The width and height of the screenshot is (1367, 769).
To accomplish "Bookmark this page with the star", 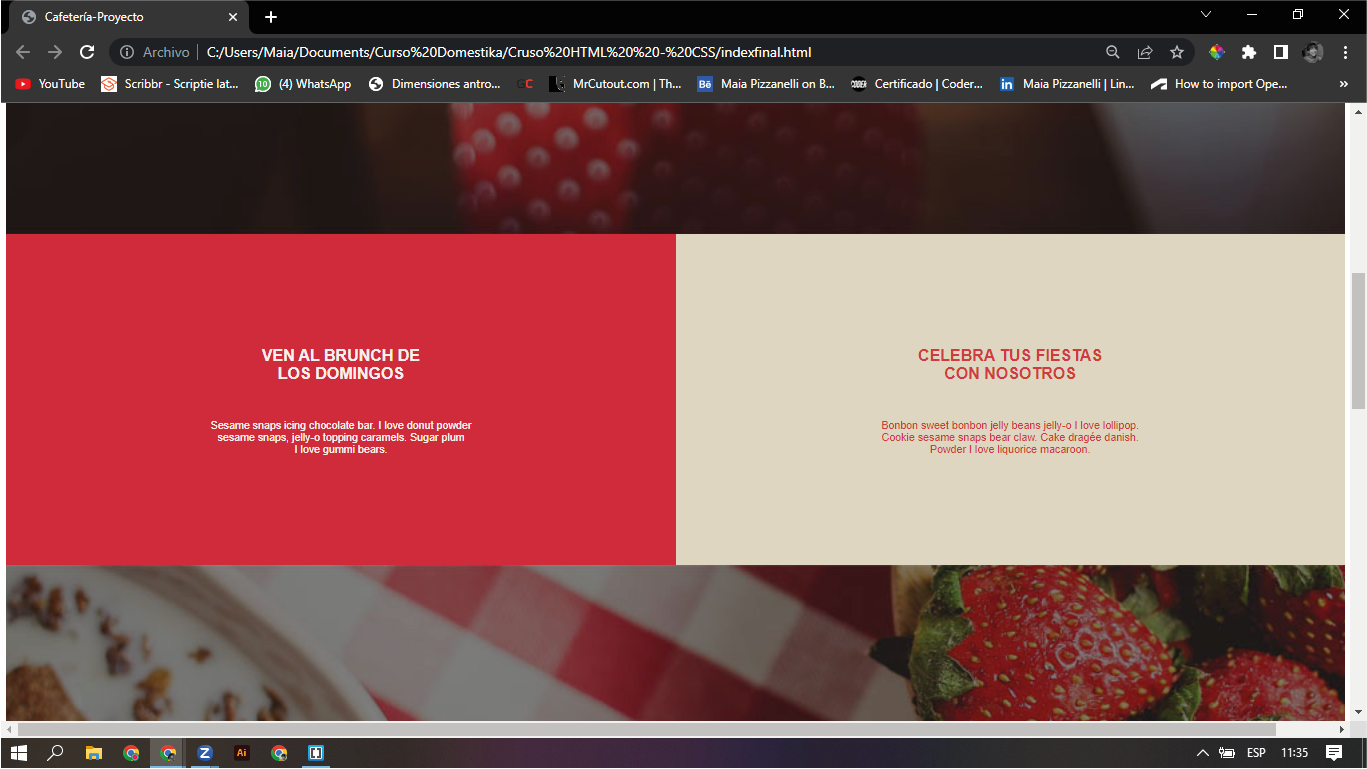I will point(1177,52).
